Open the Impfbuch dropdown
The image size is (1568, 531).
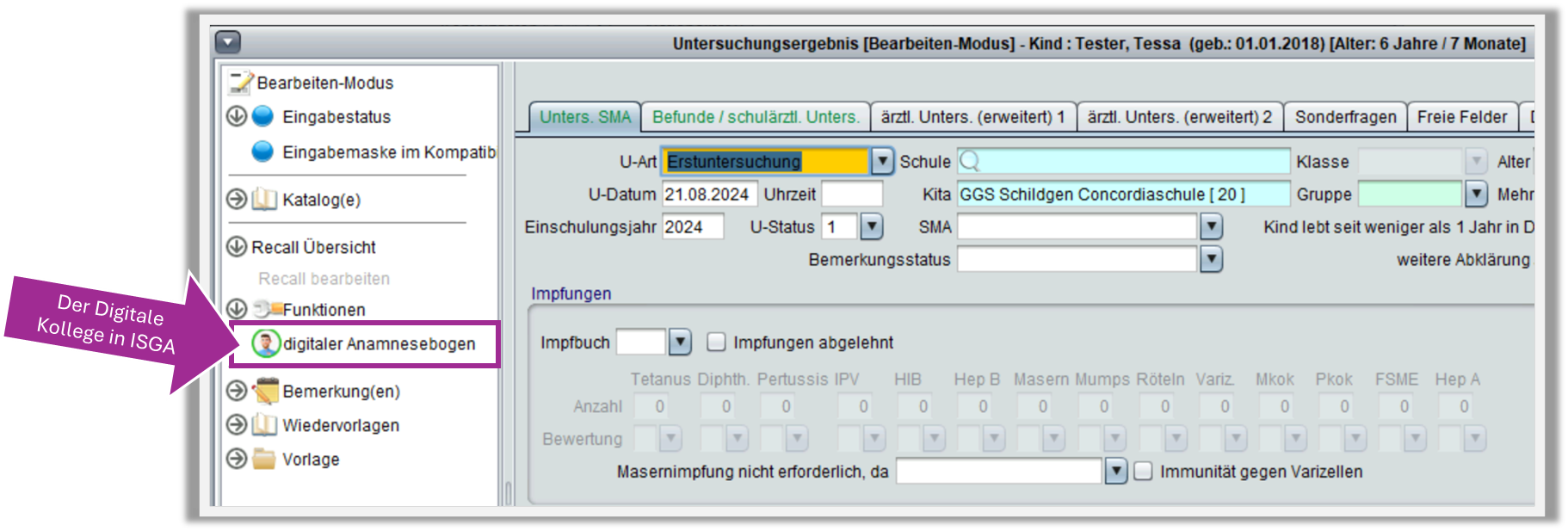tap(680, 343)
